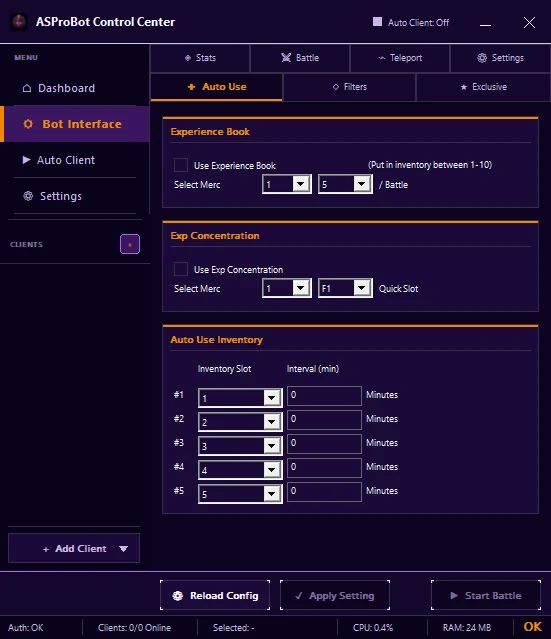This screenshot has width=551, height=639.
Task: Select the Exclusive sub-tab
Action: [483, 87]
